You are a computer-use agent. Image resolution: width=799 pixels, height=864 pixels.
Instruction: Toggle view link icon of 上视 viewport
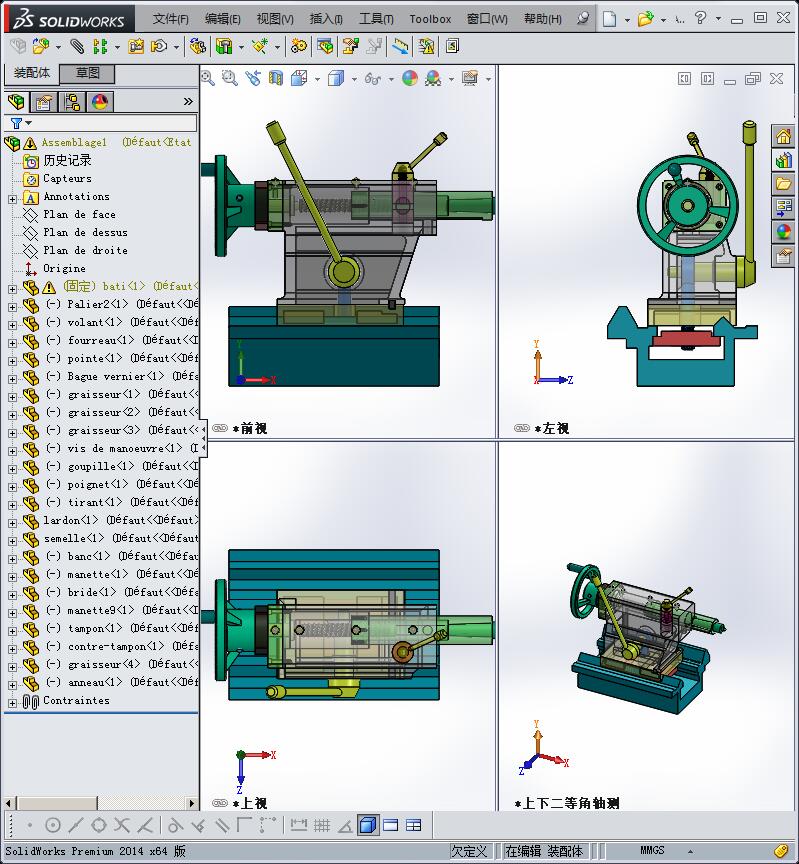[x=220, y=803]
